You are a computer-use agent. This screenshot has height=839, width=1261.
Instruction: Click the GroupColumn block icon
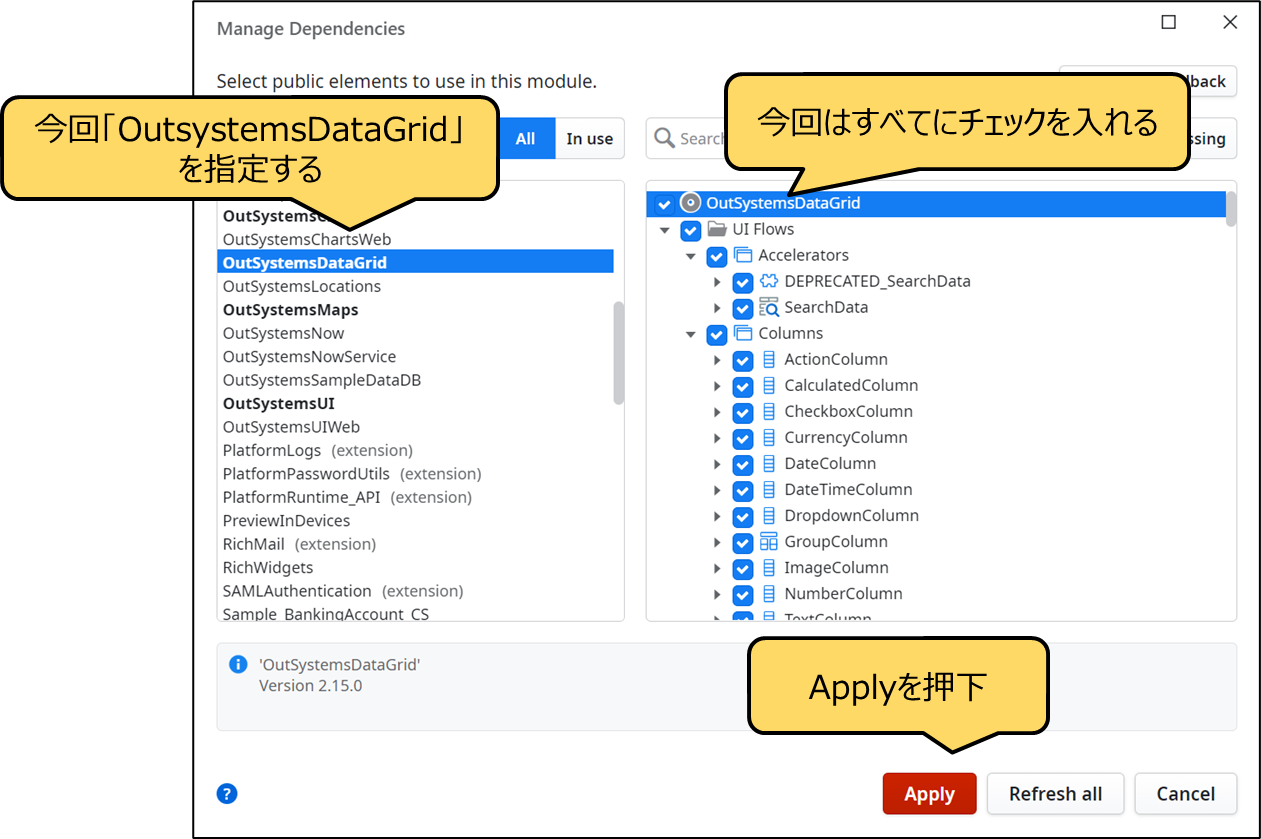(x=769, y=541)
